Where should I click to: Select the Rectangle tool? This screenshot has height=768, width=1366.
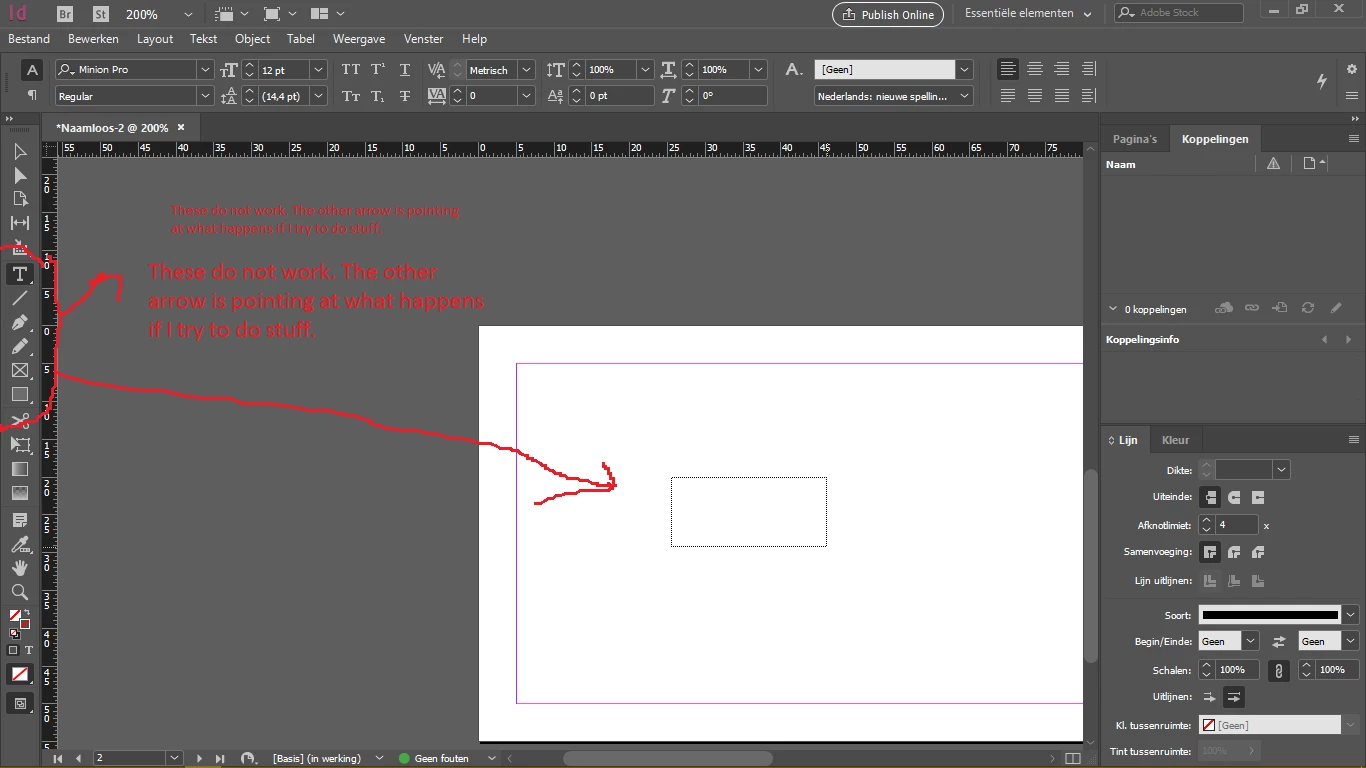[20, 394]
